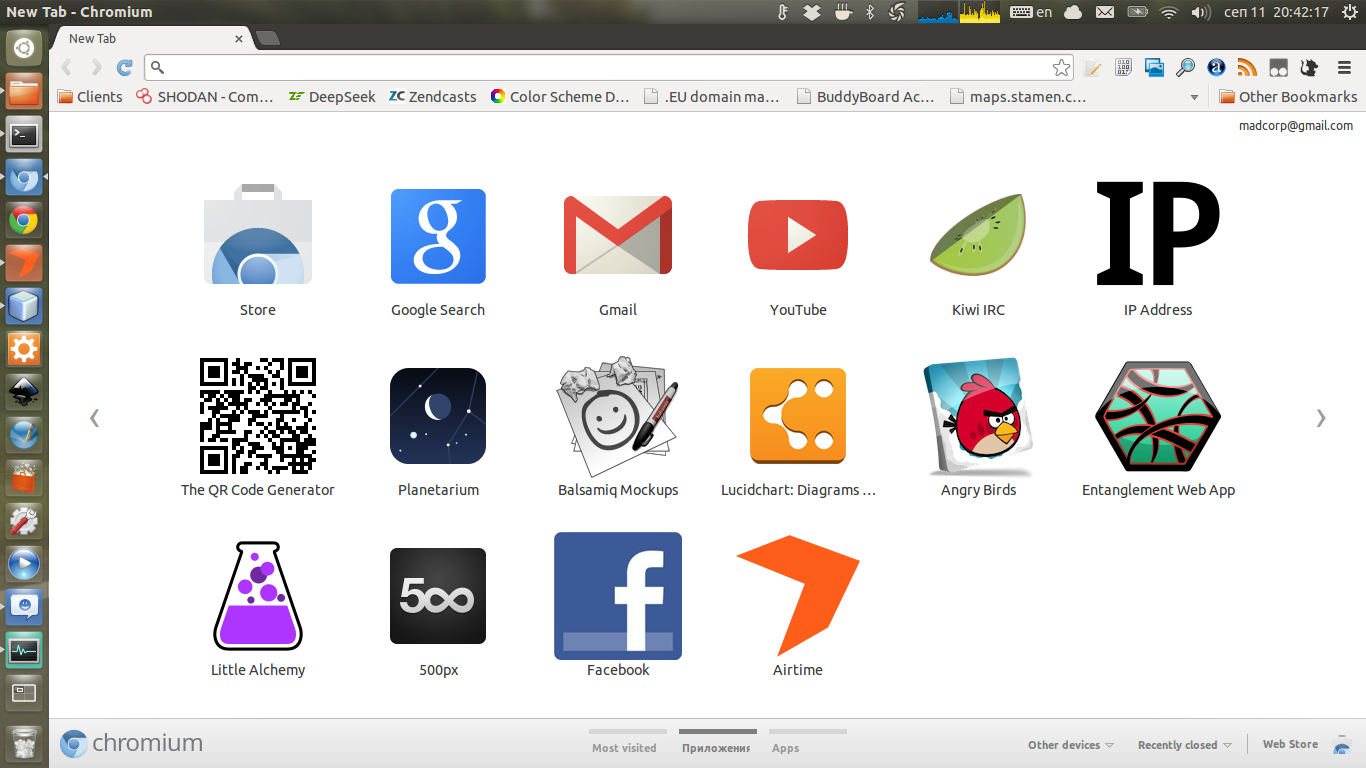
Task: Click the binary code extension icon
Action: point(1124,68)
